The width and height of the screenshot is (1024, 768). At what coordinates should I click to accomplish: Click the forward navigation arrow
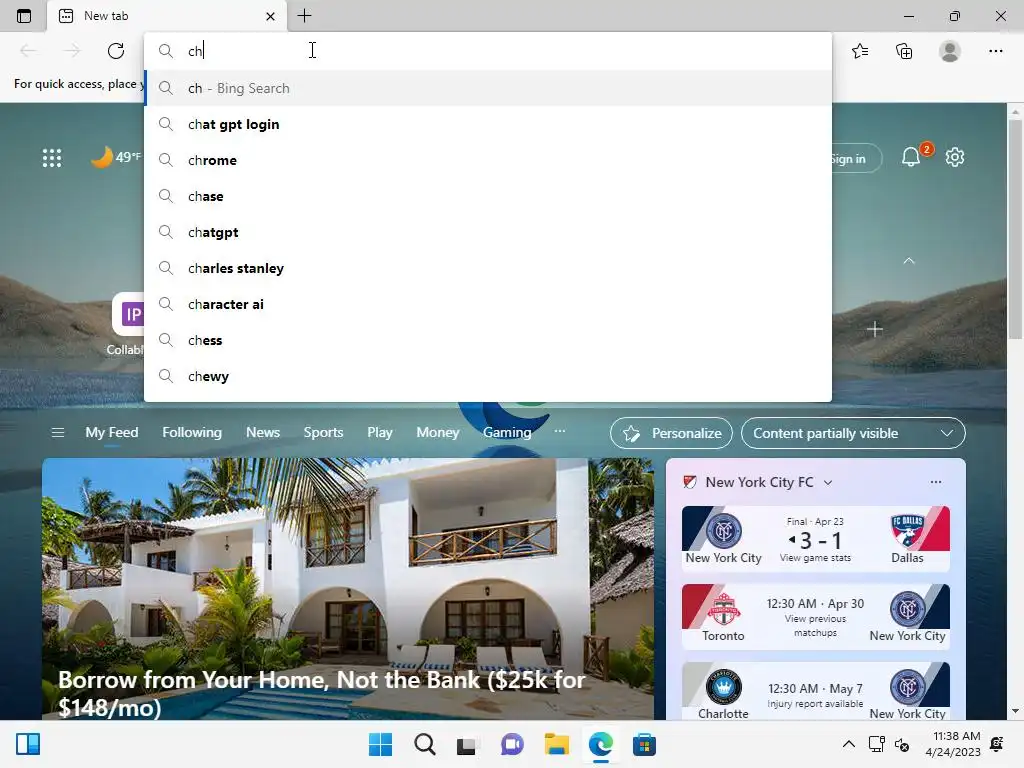[x=72, y=51]
